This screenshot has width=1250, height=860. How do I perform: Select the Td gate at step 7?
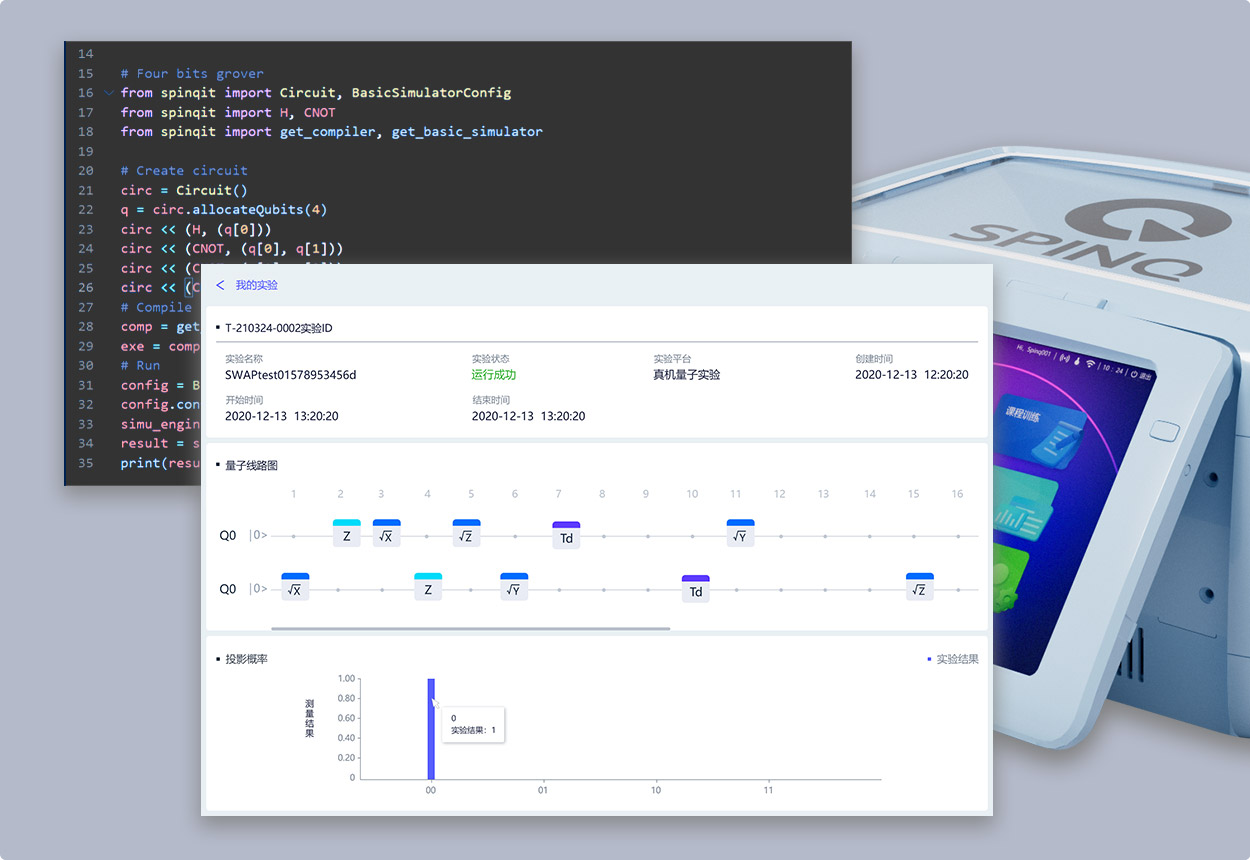pyautogui.click(x=566, y=536)
